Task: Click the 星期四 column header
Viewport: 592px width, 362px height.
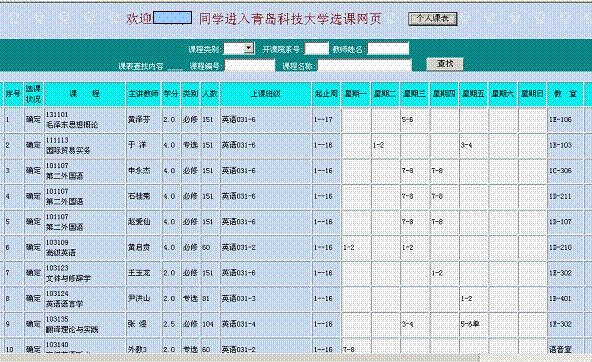Action: pyautogui.click(x=444, y=94)
